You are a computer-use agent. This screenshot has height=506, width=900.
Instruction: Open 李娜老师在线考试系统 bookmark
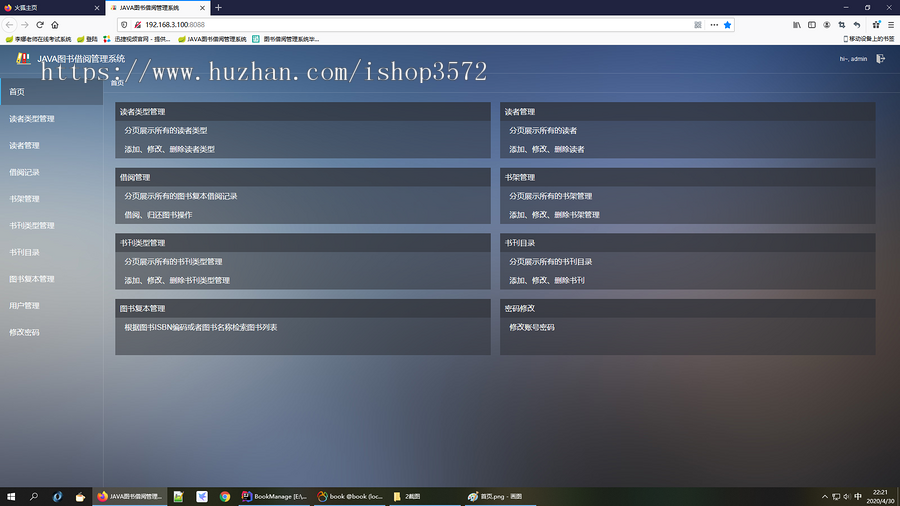(38, 39)
